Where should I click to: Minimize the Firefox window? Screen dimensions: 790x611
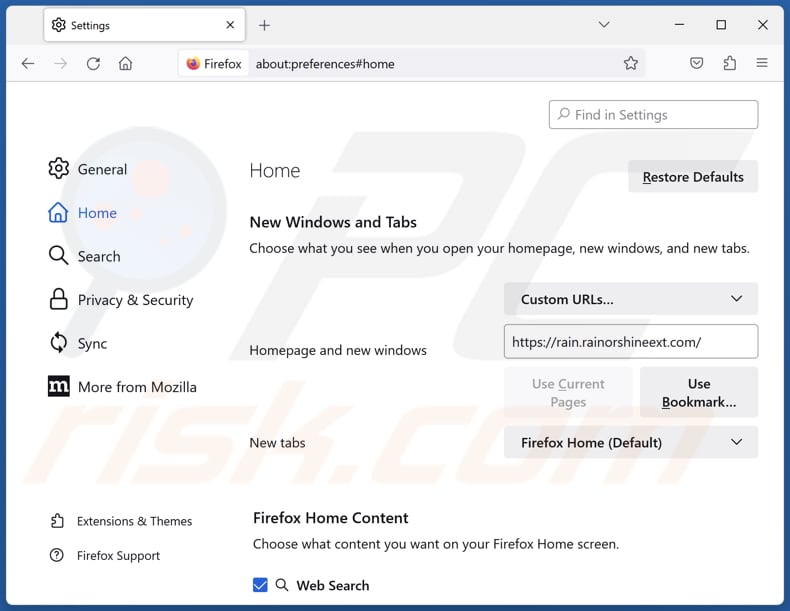pos(679,25)
